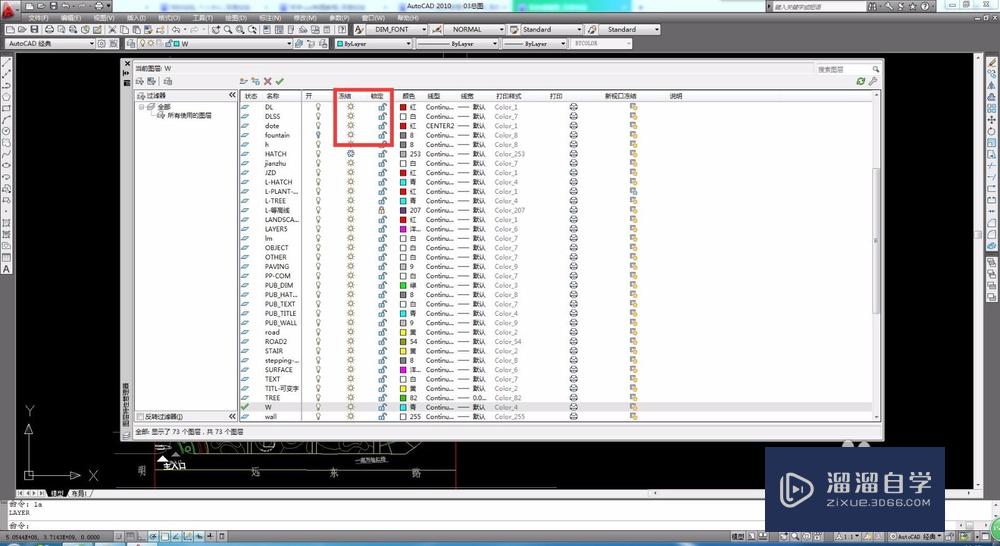Click the layer states manager icon
Image resolution: width=1000 pixels, height=546 pixels.
pos(168,81)
